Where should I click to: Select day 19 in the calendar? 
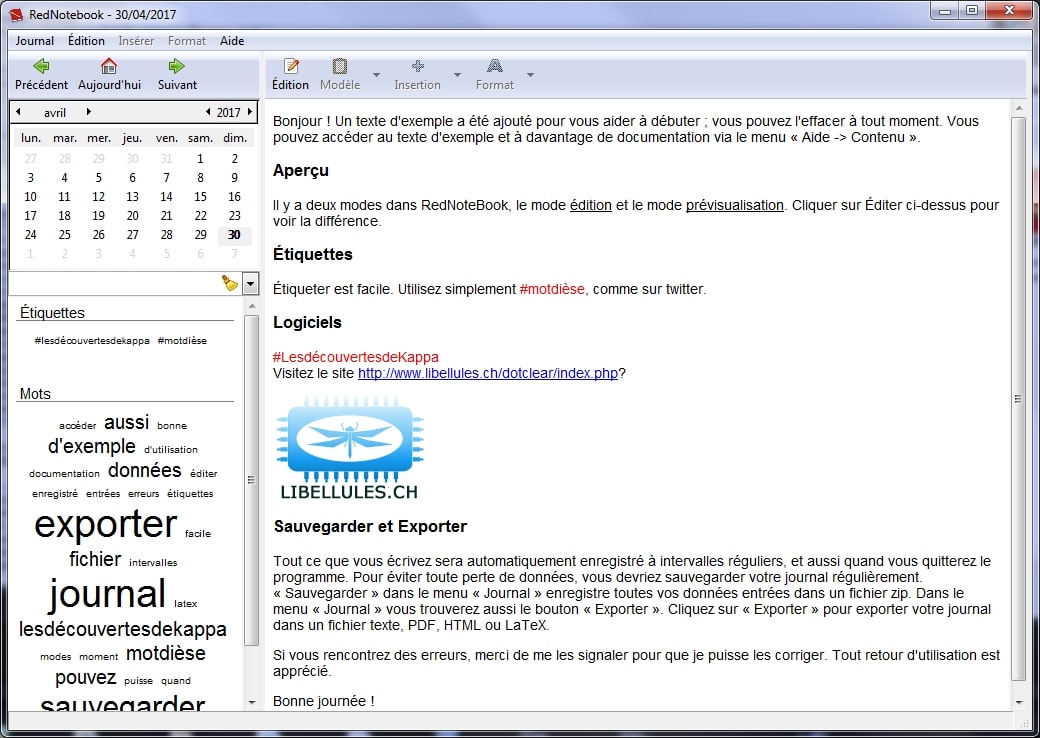click(98, 215)
